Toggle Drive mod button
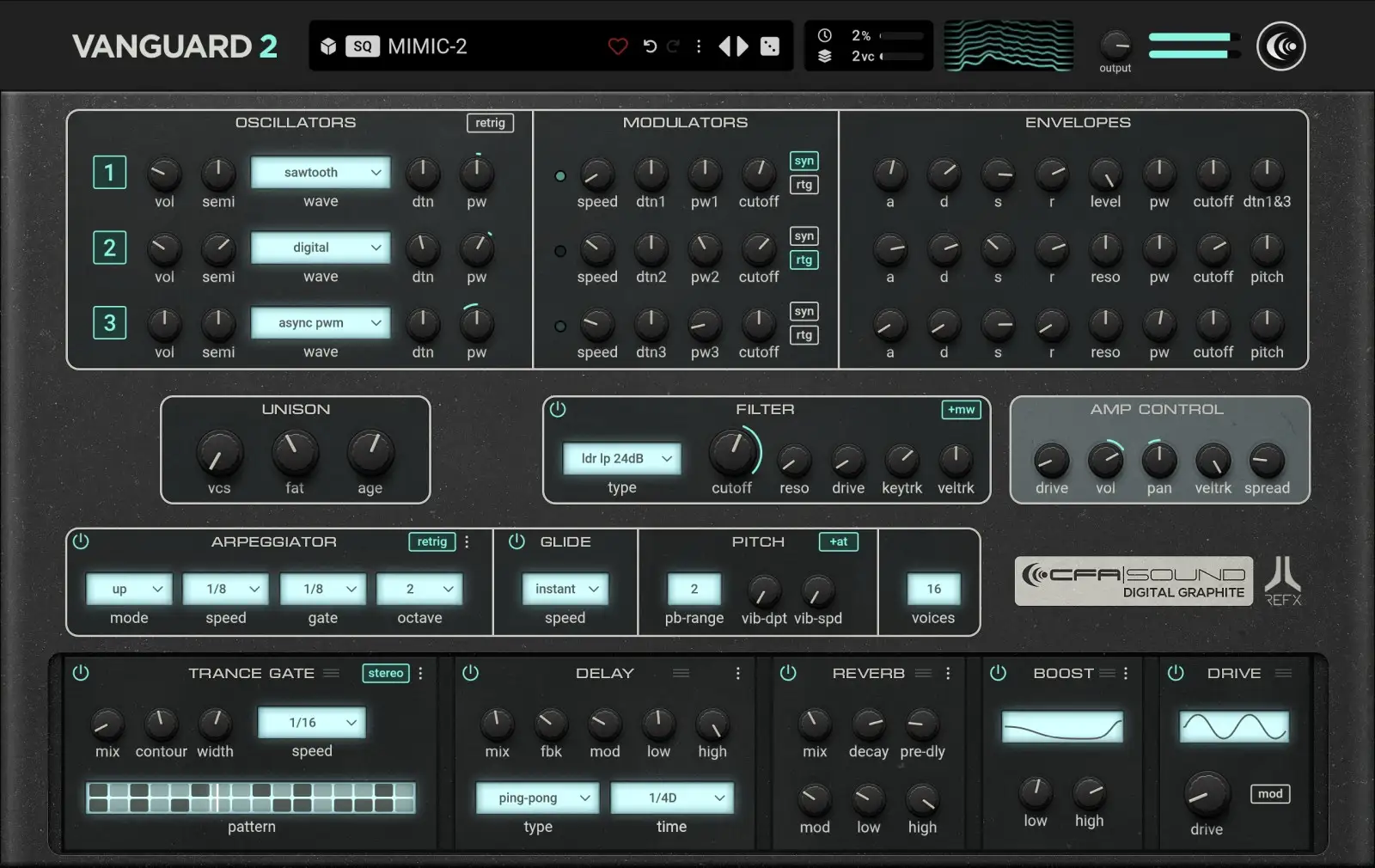This screenshot has width=1375, height=868. pyautogui.click(x=1269, y=793)
